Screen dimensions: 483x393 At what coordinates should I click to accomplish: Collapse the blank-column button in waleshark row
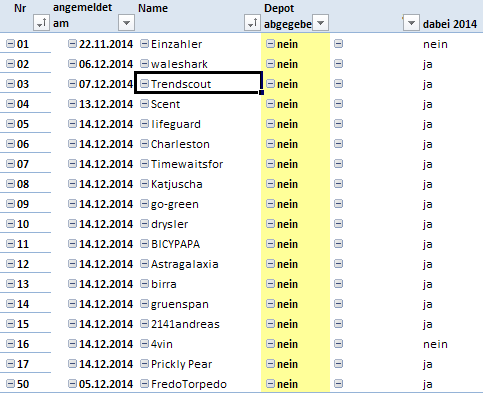(339, 64)
